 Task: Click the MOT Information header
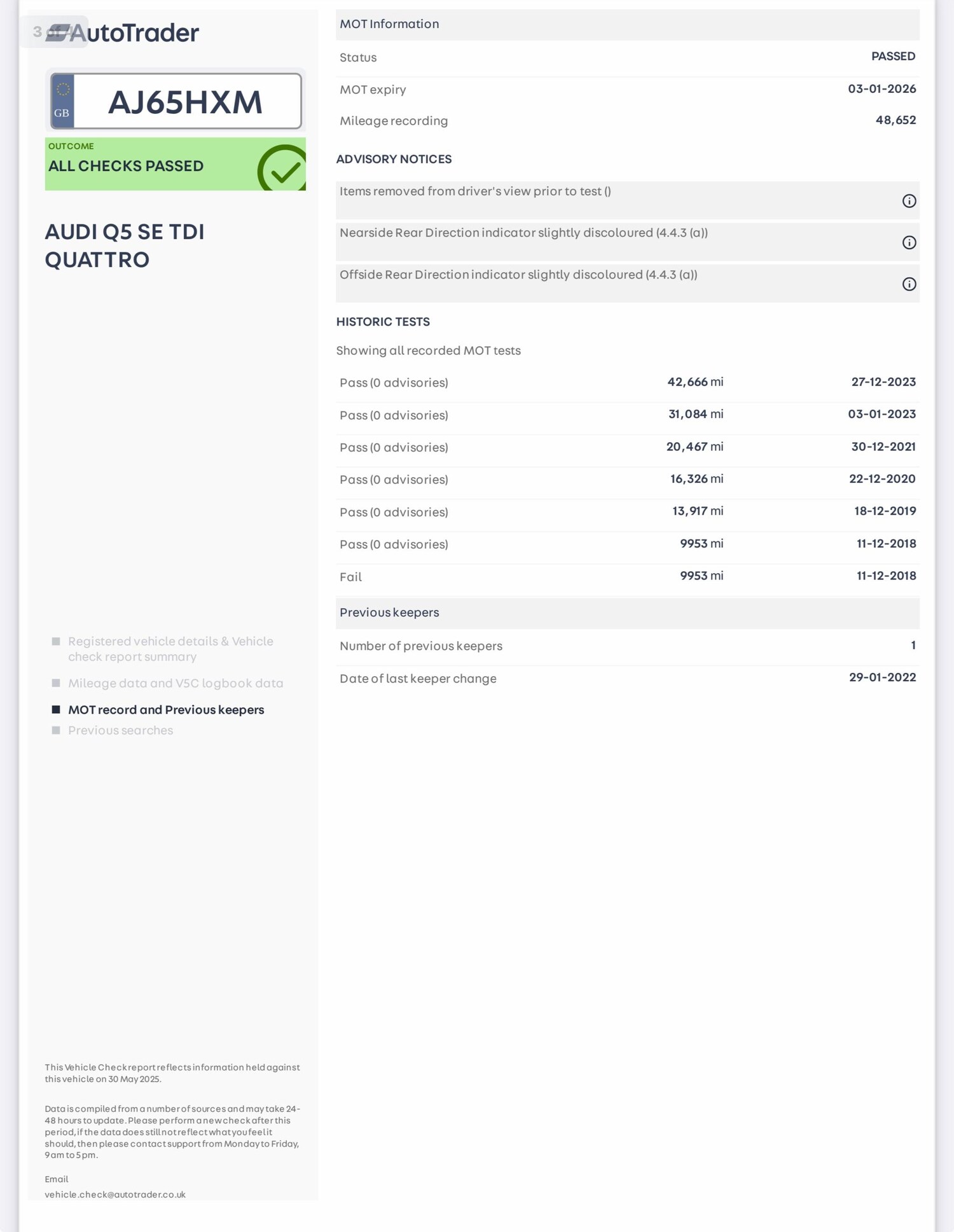(627, 24)
